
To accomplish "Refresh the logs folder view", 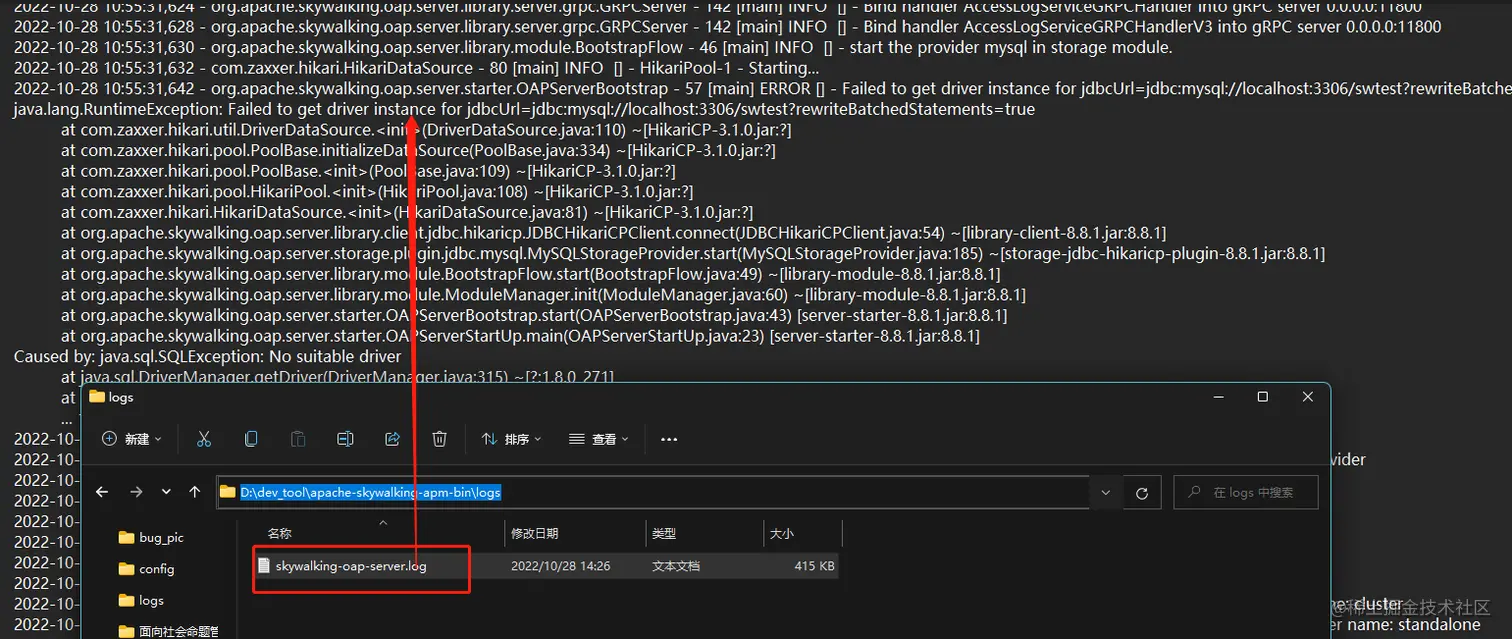I will [1142, 492].
